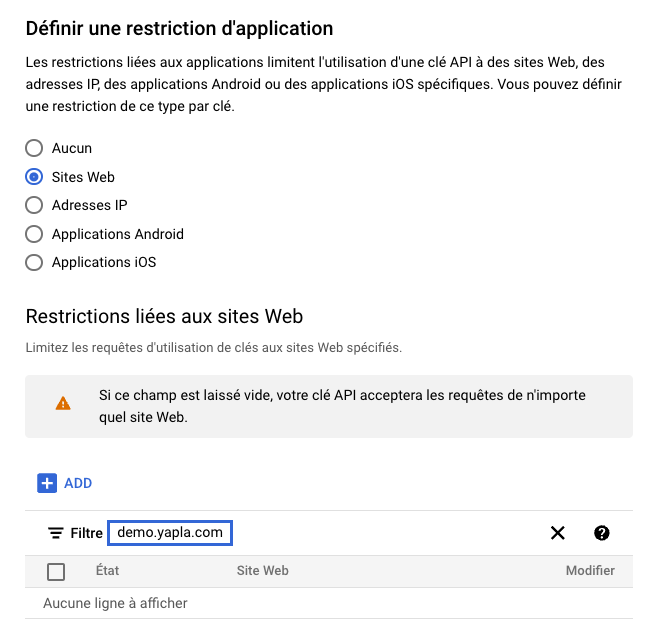This screenshot has height=634, width=657.
Task: Clear the filter with the X icon
Action: pyautogui.click(x=558, y=533)
